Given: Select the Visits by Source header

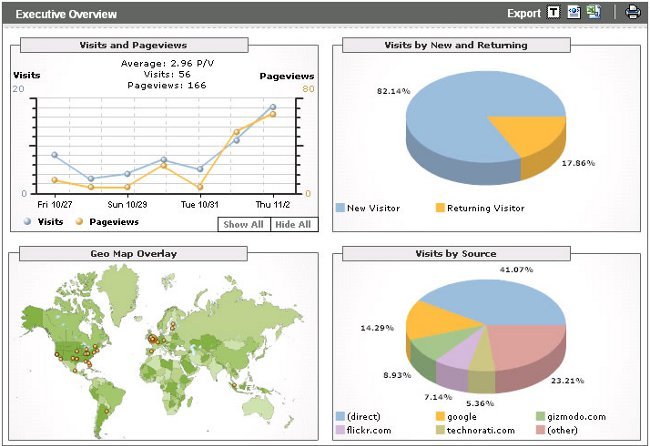Looking at the screenshot, I should (x=456, y=254).
